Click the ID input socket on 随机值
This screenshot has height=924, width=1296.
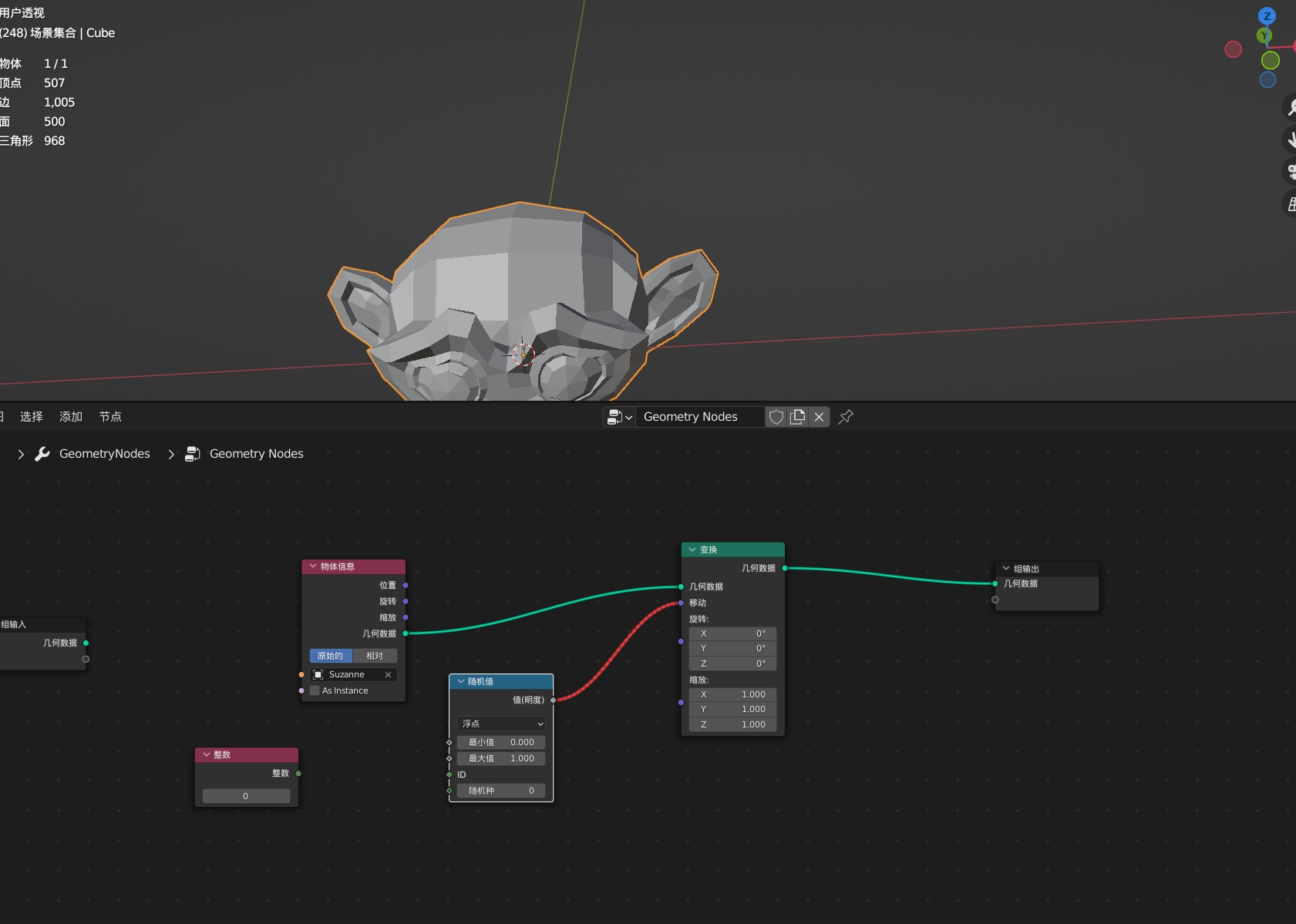pos(449,774)
